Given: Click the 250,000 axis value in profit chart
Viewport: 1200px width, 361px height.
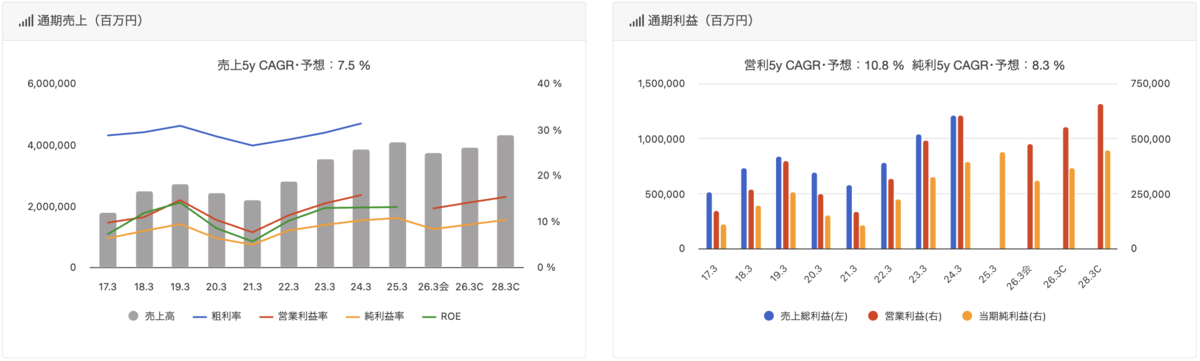Looking at the screenshot, I should click(x=1149, y=194).
